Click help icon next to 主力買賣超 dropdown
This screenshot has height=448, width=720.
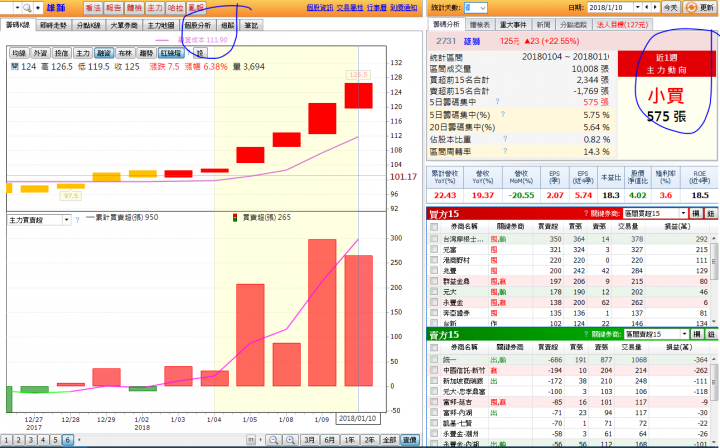pyautogui.click(x=78, y=220)
